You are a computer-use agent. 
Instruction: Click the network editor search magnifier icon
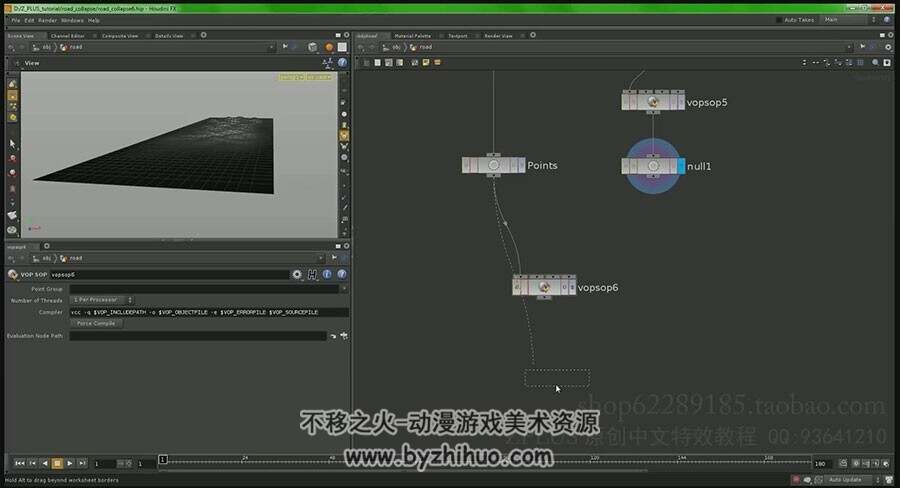(x=875, y=63)
